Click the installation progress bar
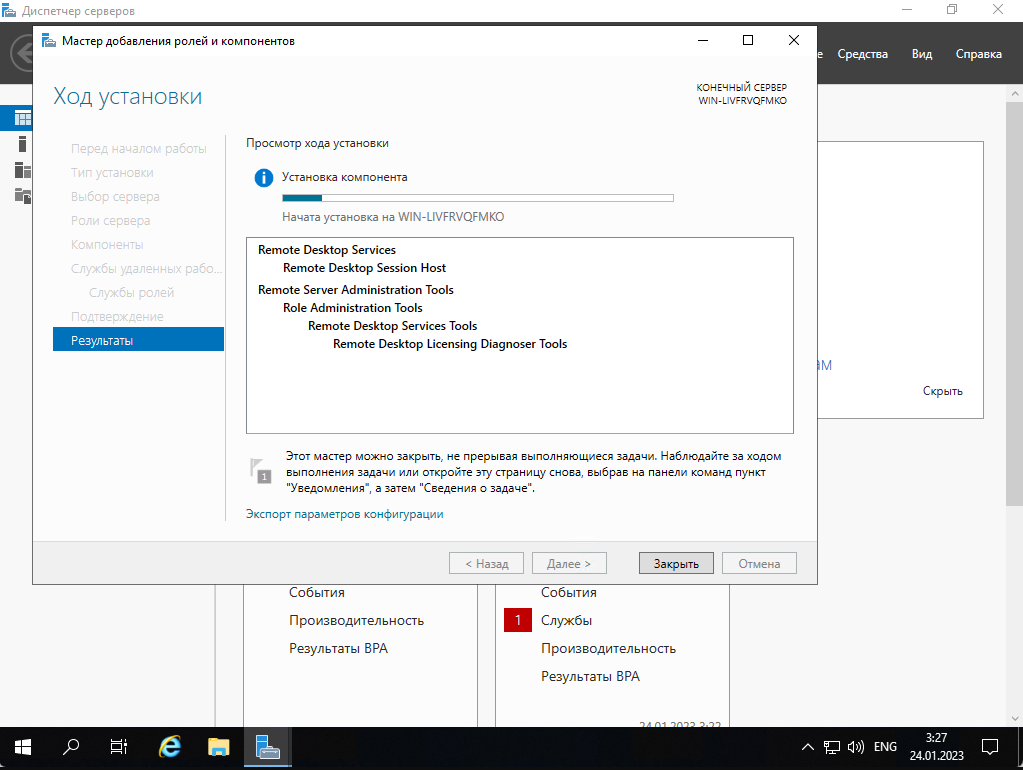1023x770 pixels. (x=478, y=198)
